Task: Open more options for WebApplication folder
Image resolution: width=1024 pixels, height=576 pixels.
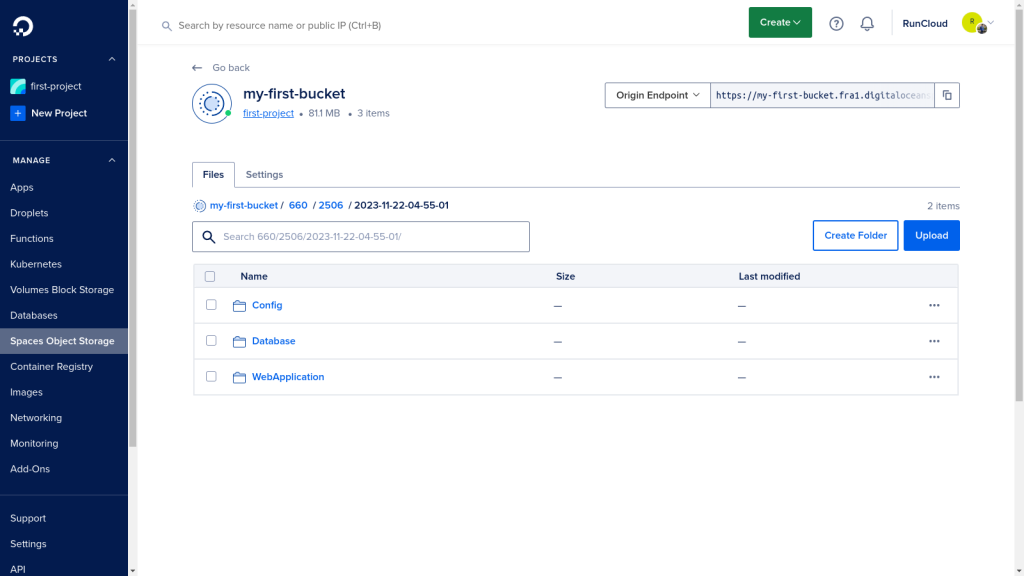Action: [934, 377]
